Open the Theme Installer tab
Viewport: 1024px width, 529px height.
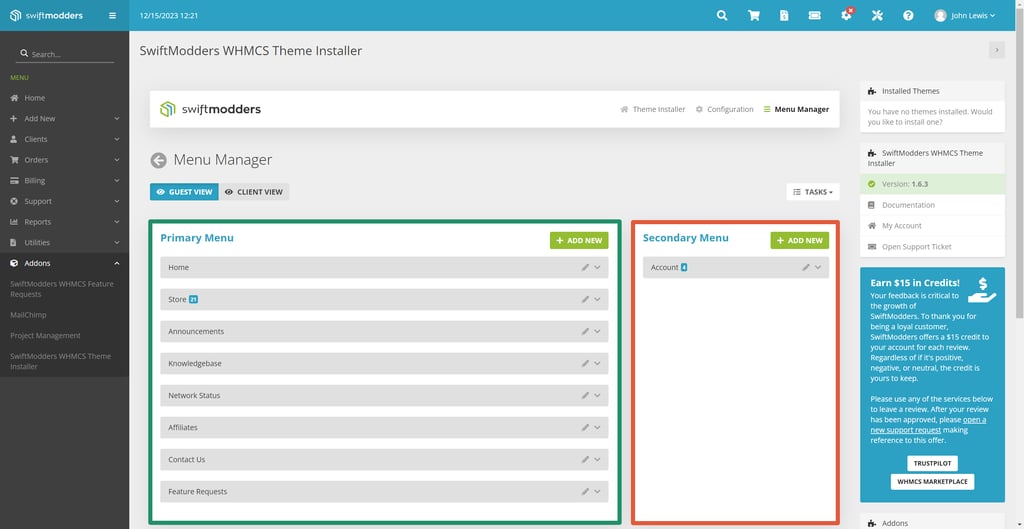tap(652, 109)
